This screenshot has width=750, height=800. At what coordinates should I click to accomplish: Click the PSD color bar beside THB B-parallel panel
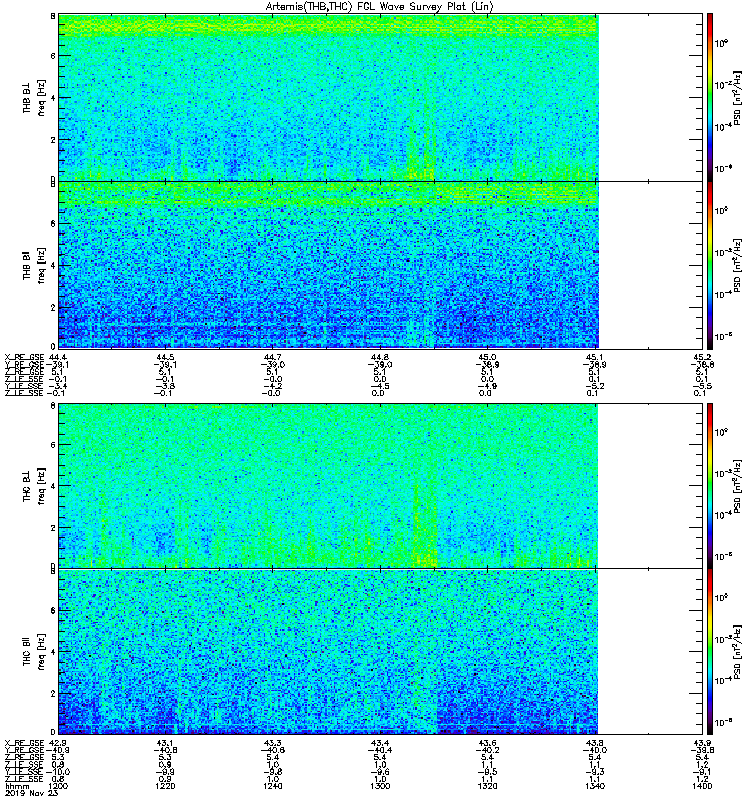[x=710, y=265]
